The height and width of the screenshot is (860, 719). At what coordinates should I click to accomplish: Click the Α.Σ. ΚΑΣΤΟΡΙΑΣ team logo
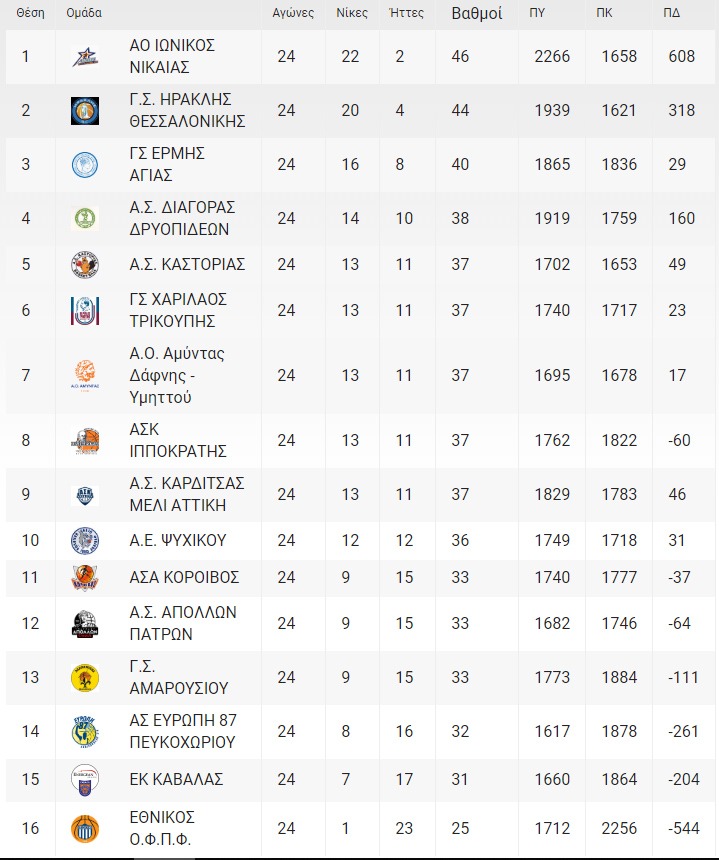point(85,265)
